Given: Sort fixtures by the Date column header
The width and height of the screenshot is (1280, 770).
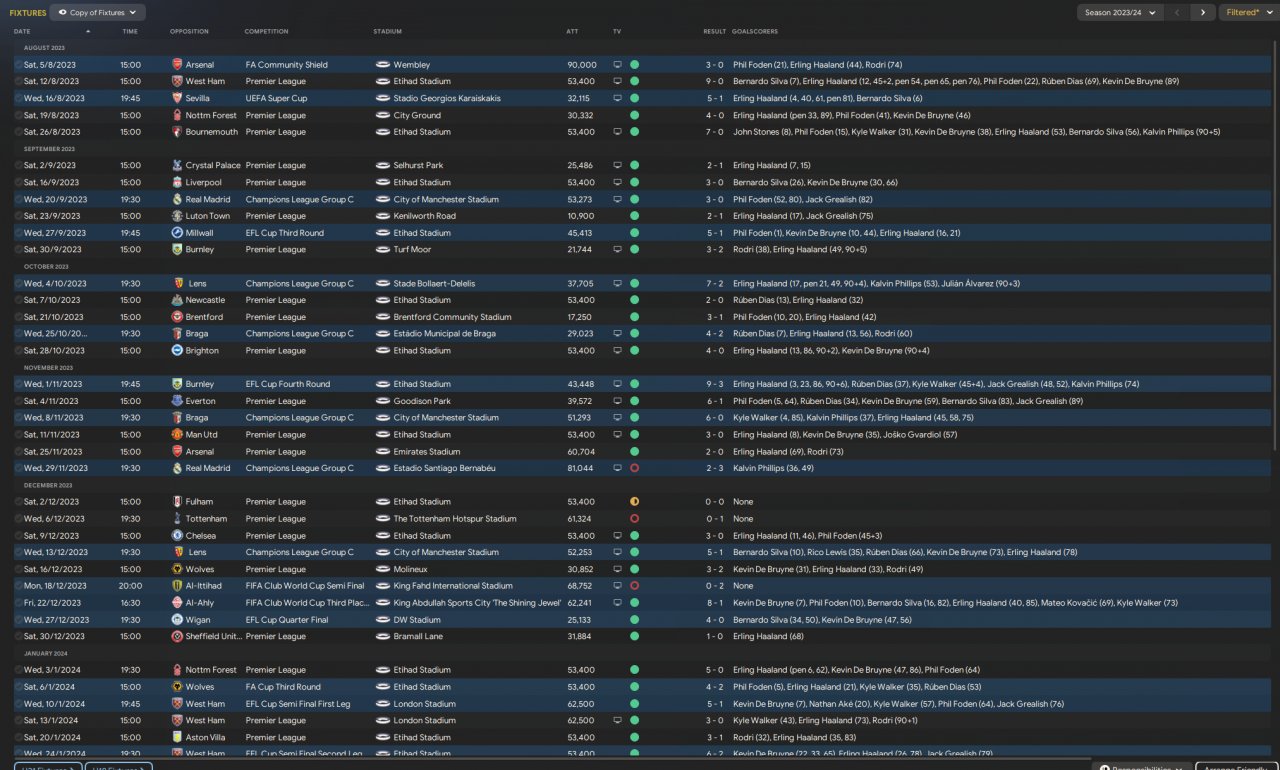Looking at the screenshot, I should pos(22,32).
